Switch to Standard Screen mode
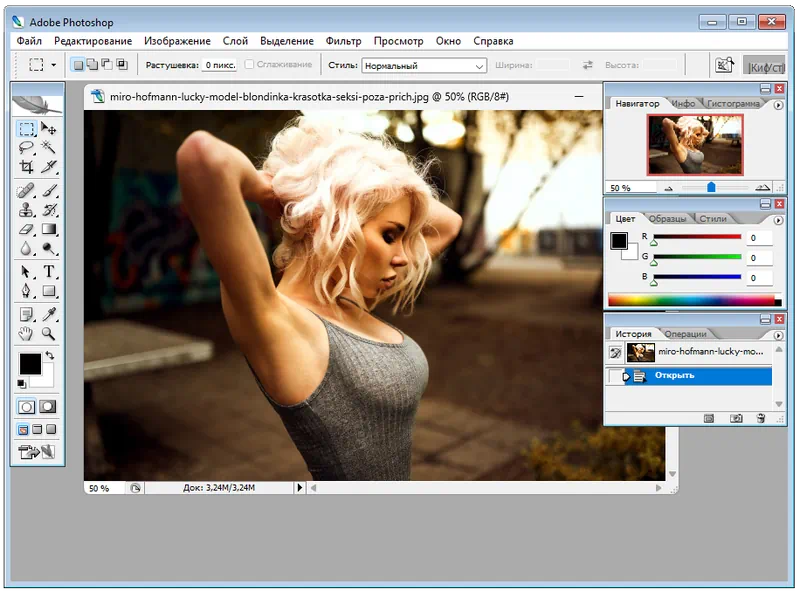Screen dimensions: 800x591 [23, 430]
